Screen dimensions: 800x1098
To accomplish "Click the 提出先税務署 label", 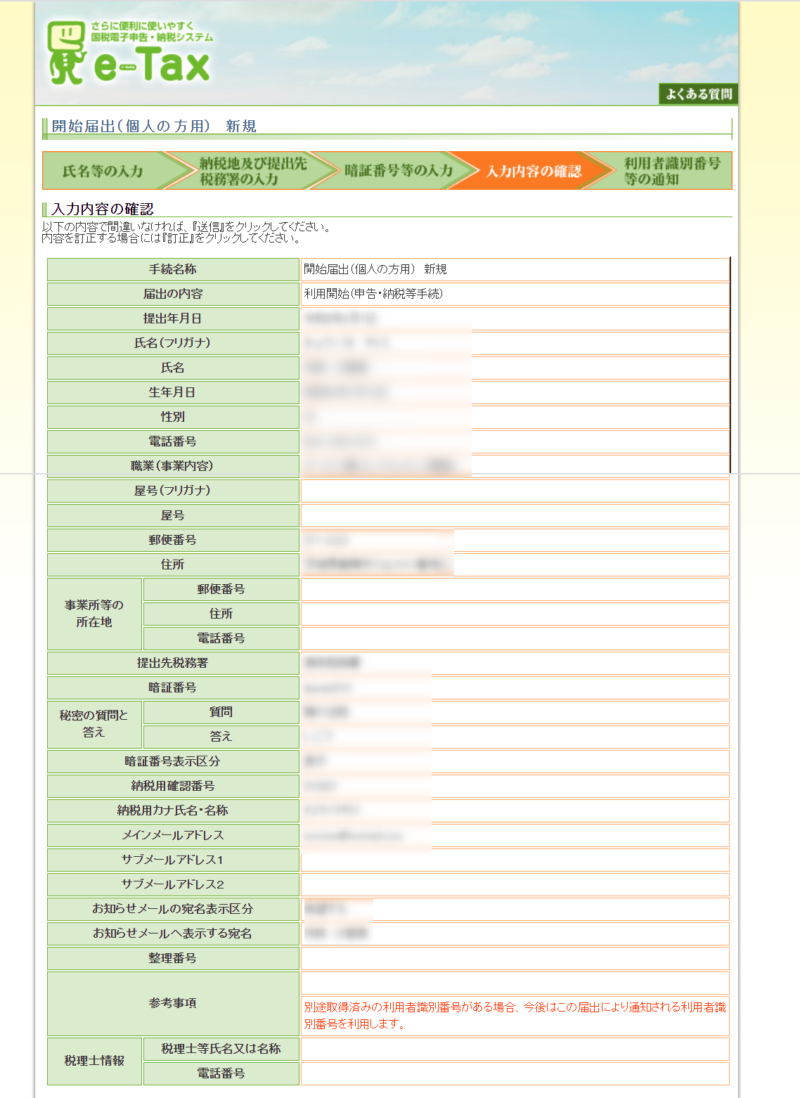I will [x=173, y=663].
